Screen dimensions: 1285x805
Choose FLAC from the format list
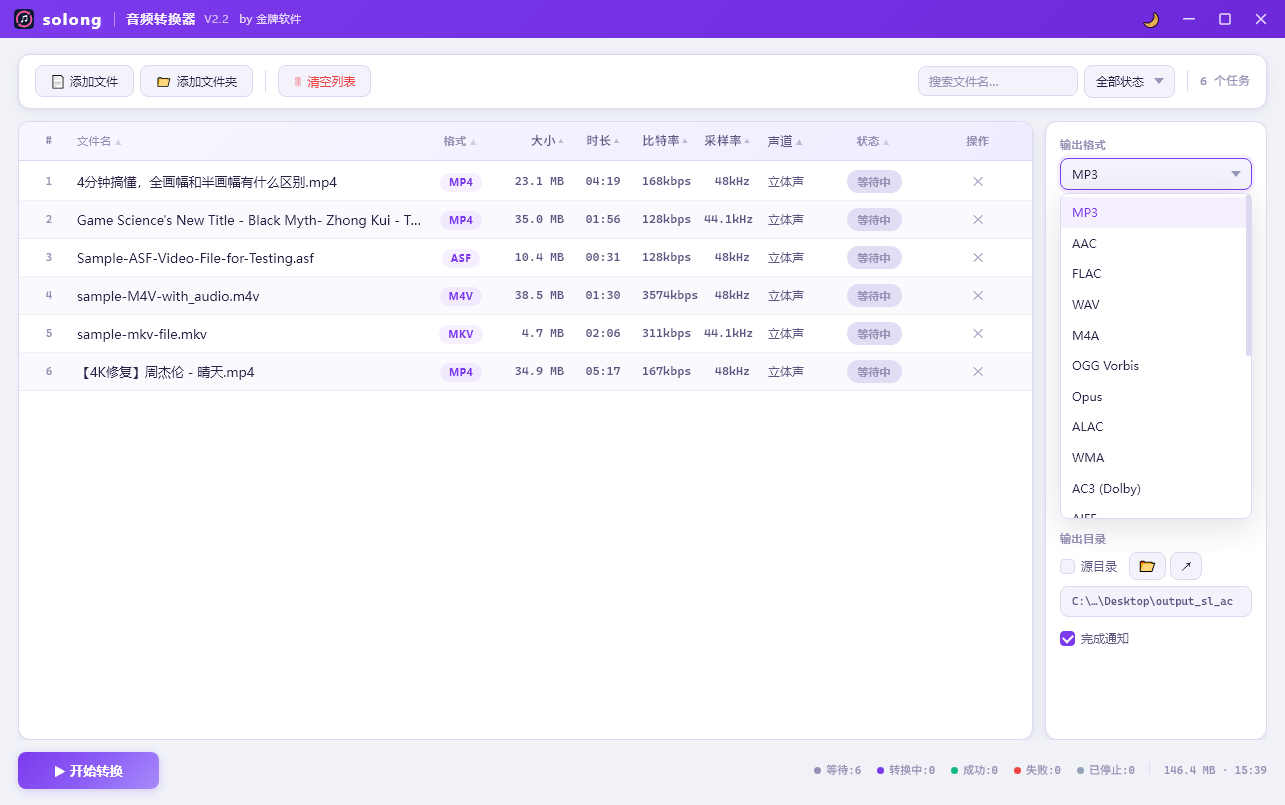(x=1086, y=274)
